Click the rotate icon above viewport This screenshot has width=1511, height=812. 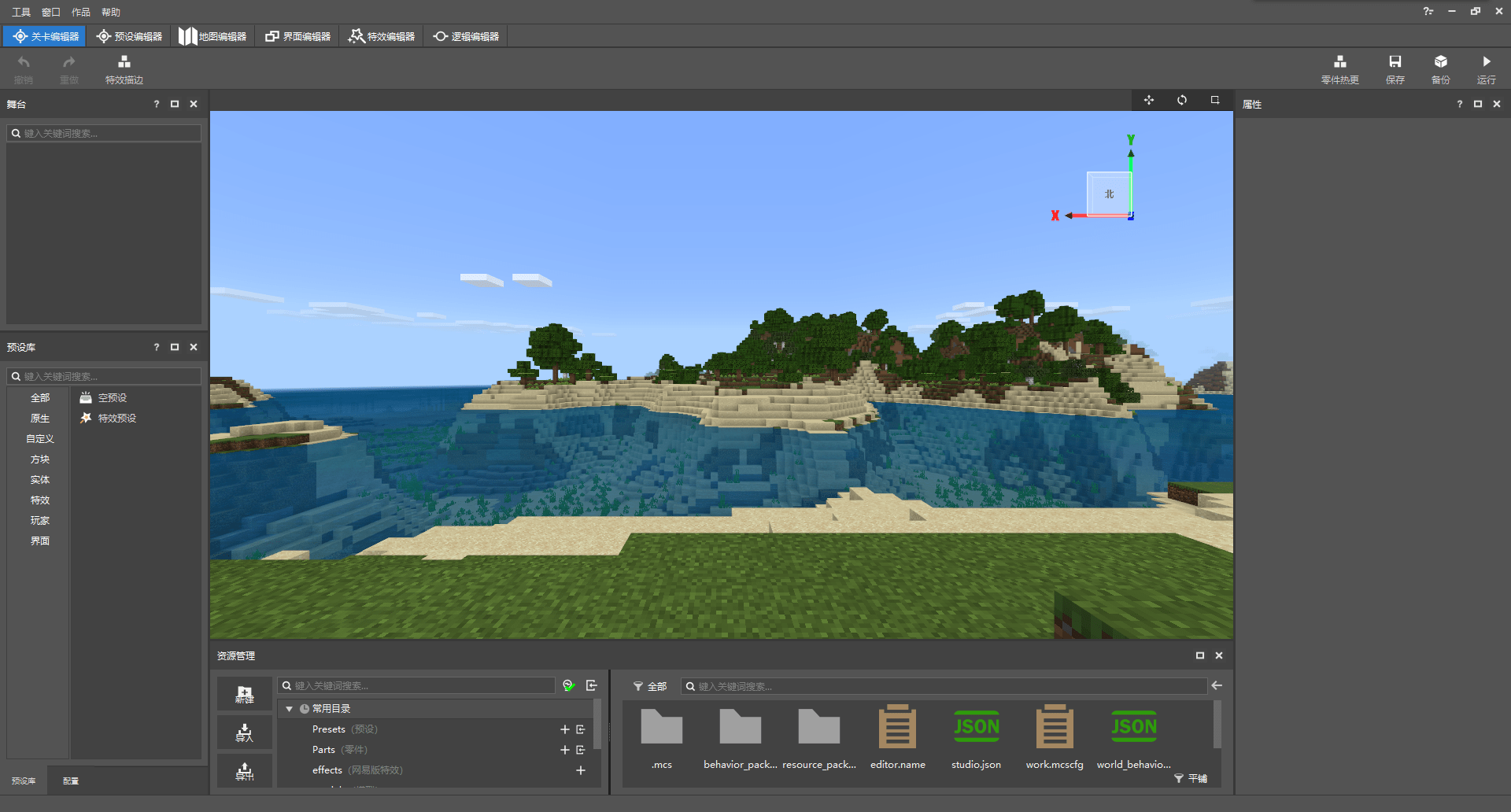[1182, 100]
